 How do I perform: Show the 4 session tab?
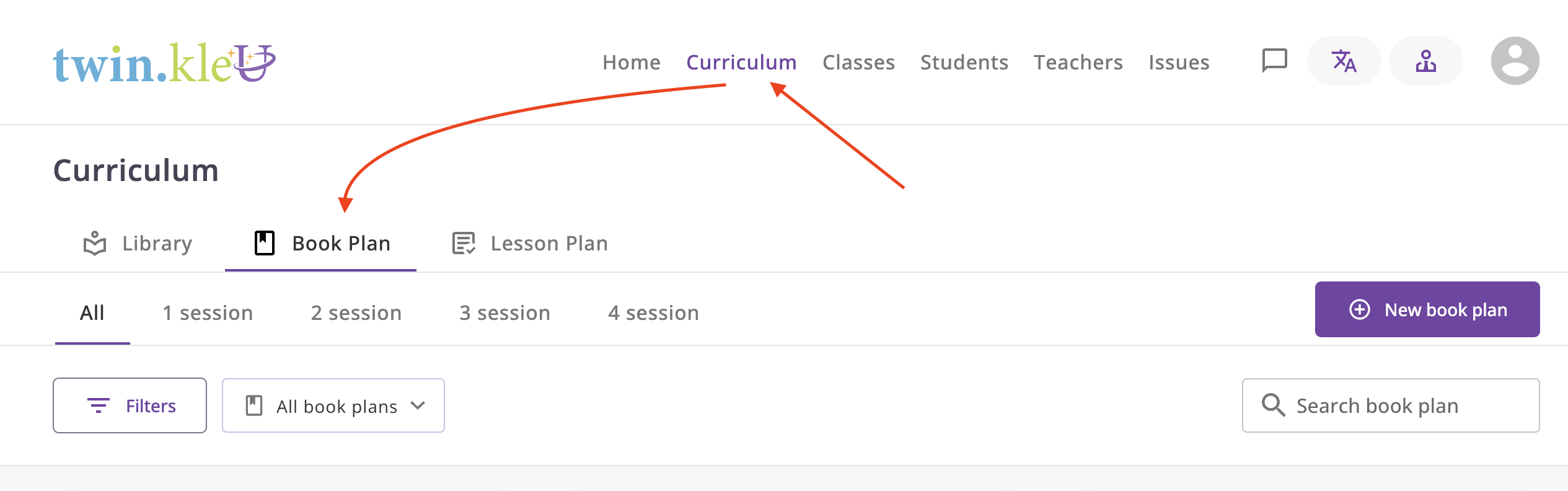point(653,312)
